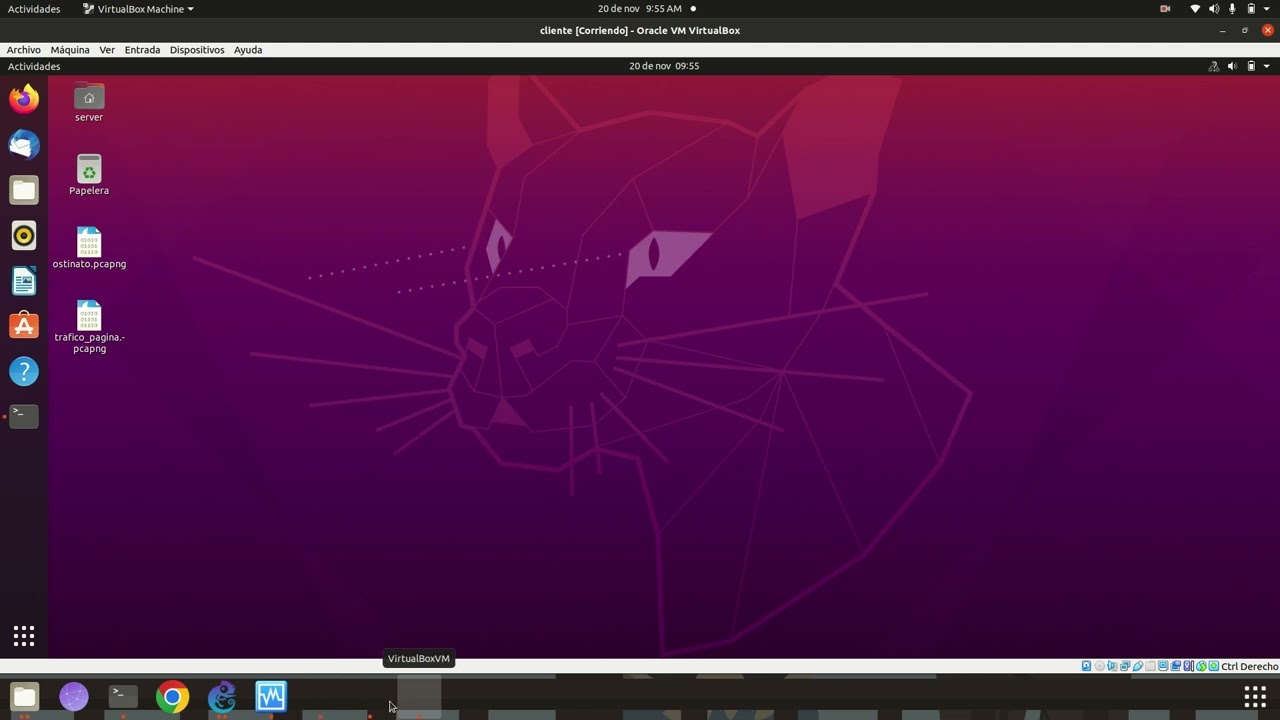Minimize the cliente VirtualBox window
The width and height of the screenshot is (1280, 720).
point(1222,30)
